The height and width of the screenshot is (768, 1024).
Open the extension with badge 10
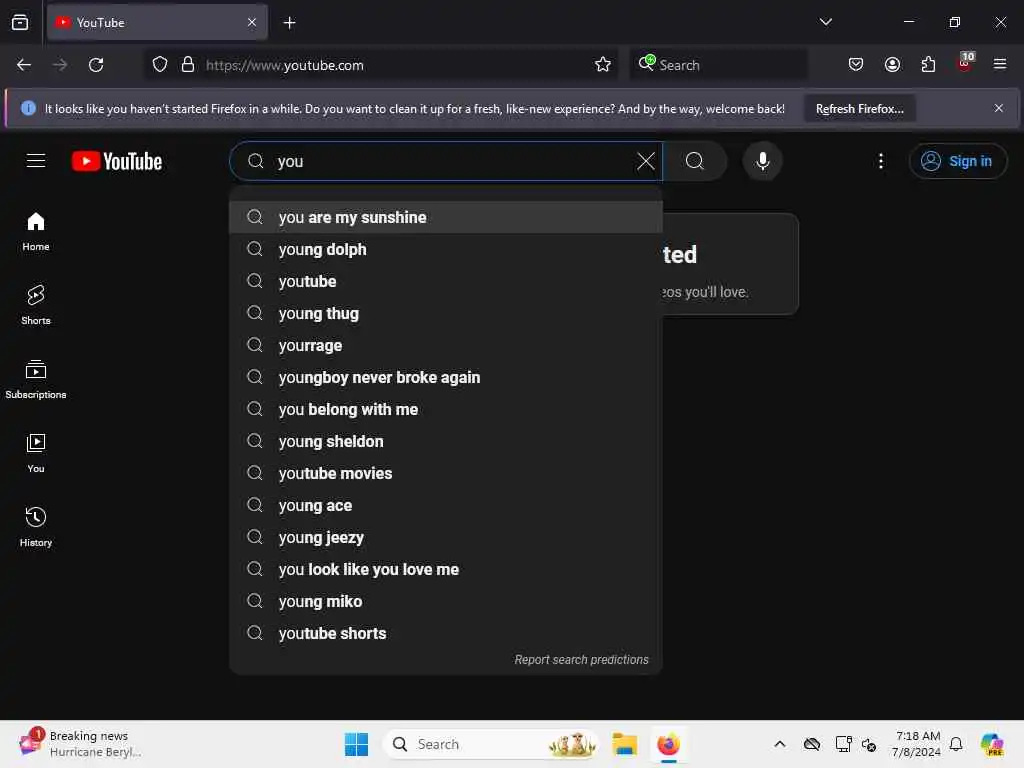click(x=965, y=63)
